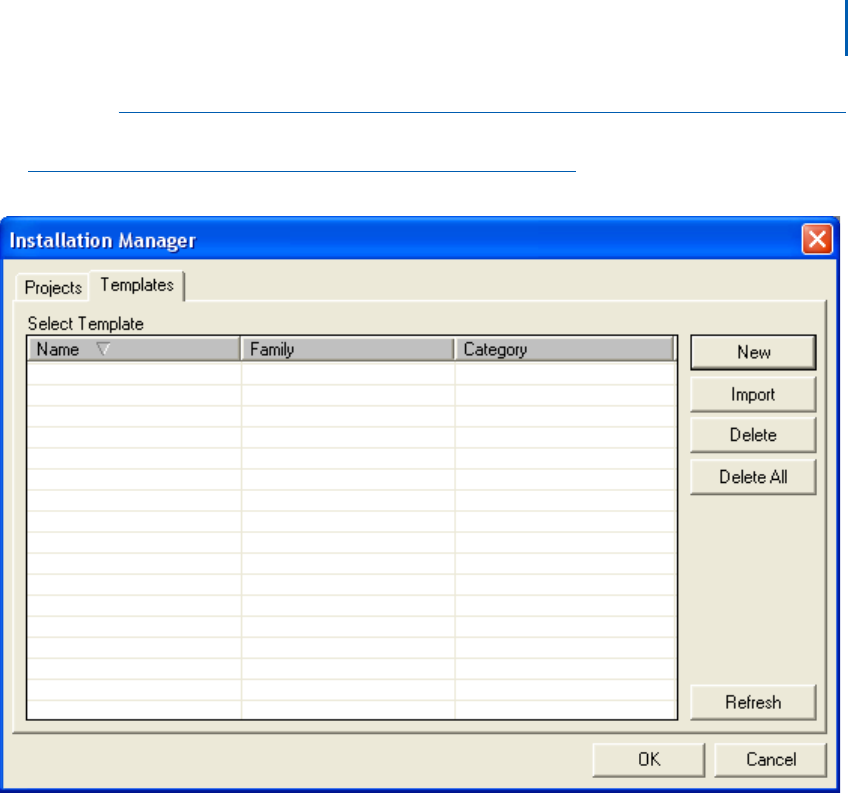Select first empty row in Name column
The height and width of the screenshot is (793, 848).
coord(133,373)
